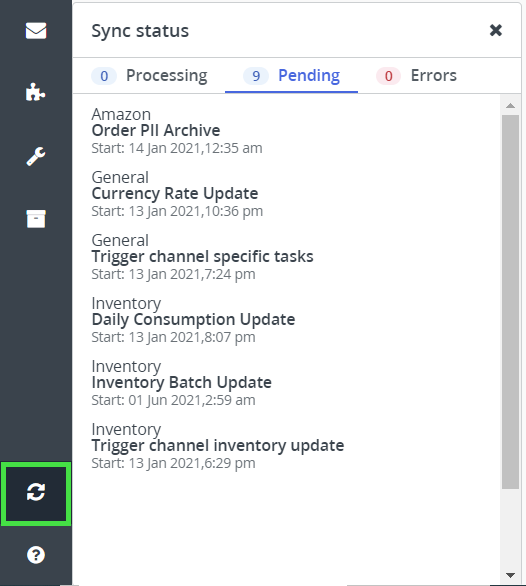Switch to the Errors tab

tap(416, 76)
